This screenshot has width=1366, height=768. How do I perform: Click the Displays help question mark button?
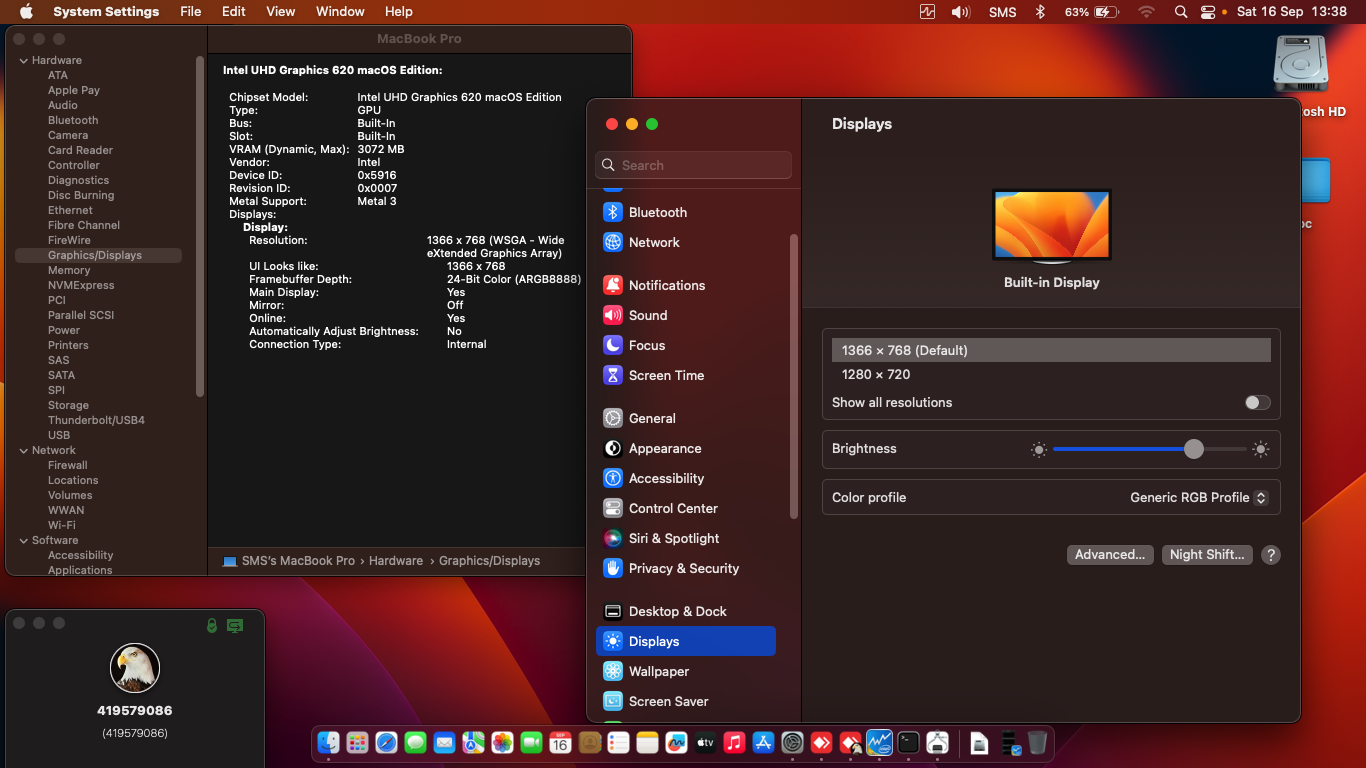click(x=1271, y=555)
